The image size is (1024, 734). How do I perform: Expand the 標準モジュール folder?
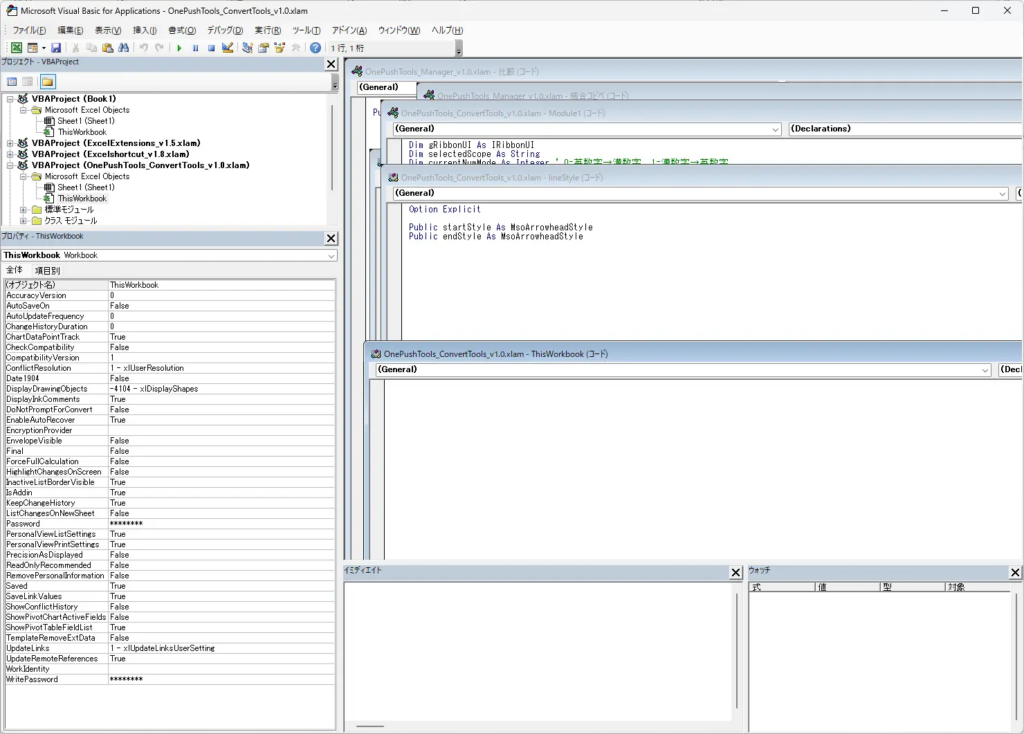[24, 210]
